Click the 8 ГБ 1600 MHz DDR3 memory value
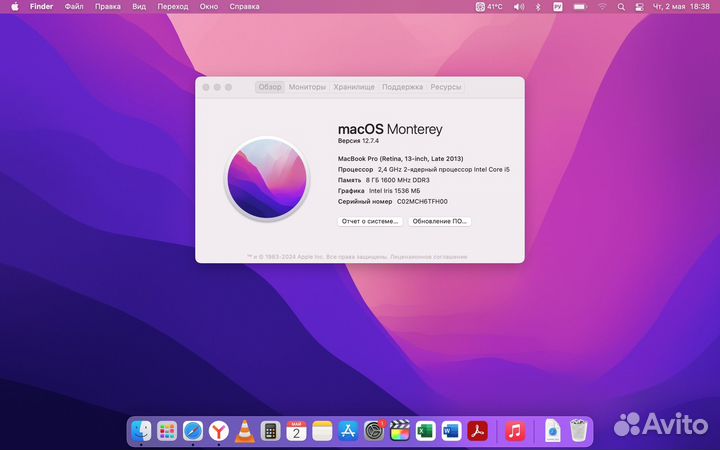The width and height of the screenshot is (720, 450). point(398,180)
